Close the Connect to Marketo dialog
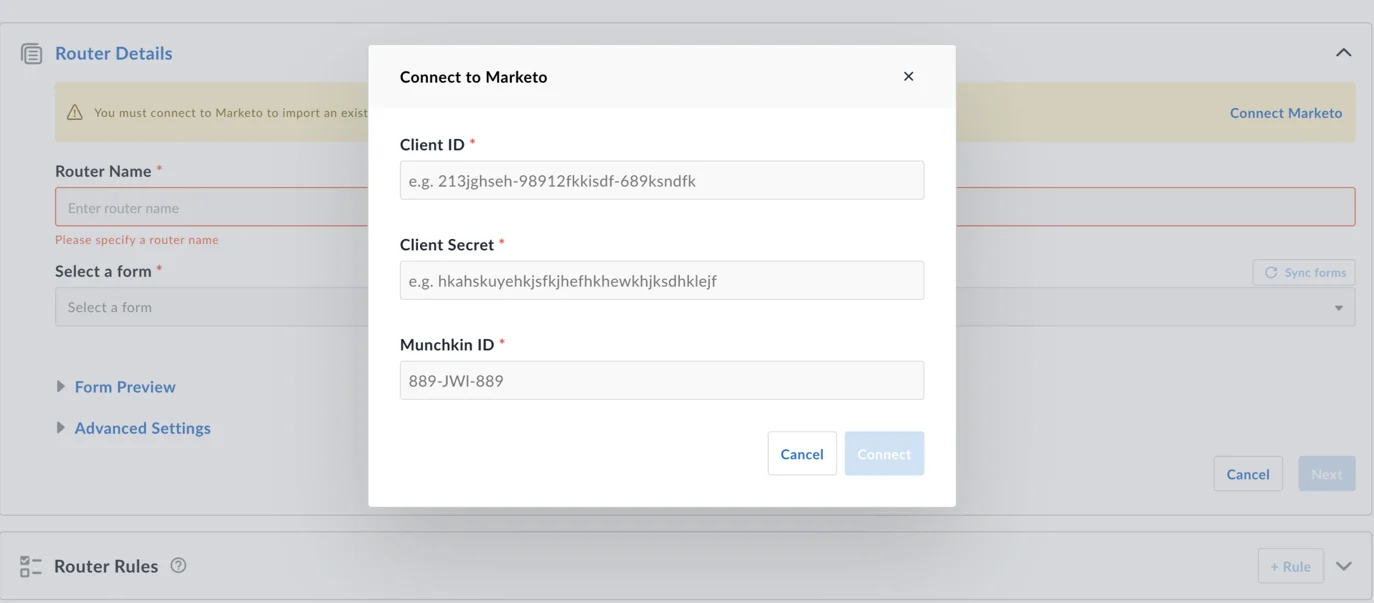The height and width of the screenshot is (603, 1374). [x=908, y=76]
